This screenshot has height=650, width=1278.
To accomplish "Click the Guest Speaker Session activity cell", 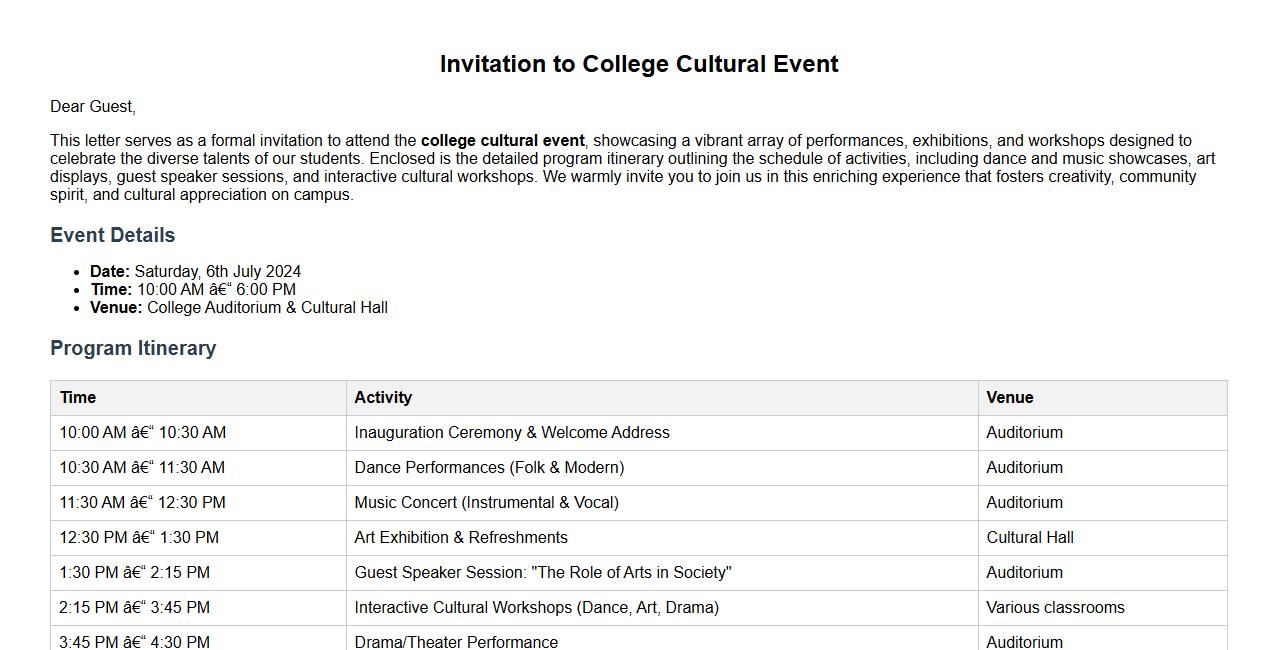I will click(543, 573).
